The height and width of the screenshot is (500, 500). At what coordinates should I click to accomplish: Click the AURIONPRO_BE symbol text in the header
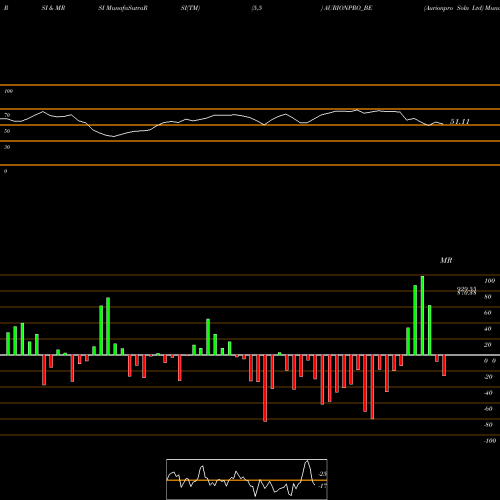click(348, 8)
